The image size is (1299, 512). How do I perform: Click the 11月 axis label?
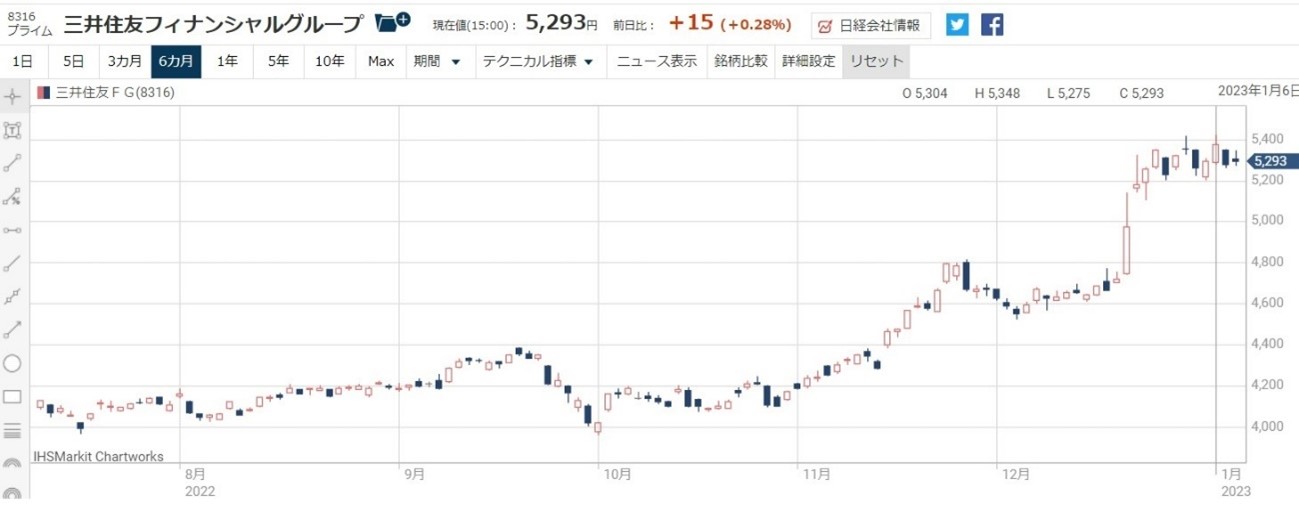click(x=817, y=475)
